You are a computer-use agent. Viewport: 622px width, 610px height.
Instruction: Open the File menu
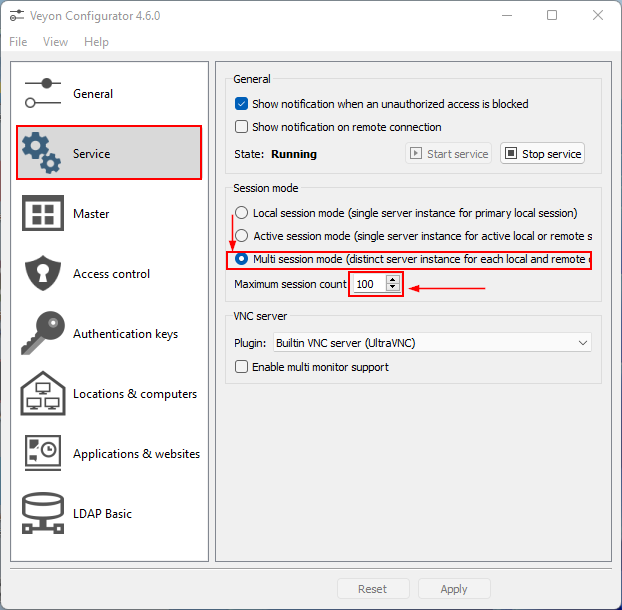point(18,42)
